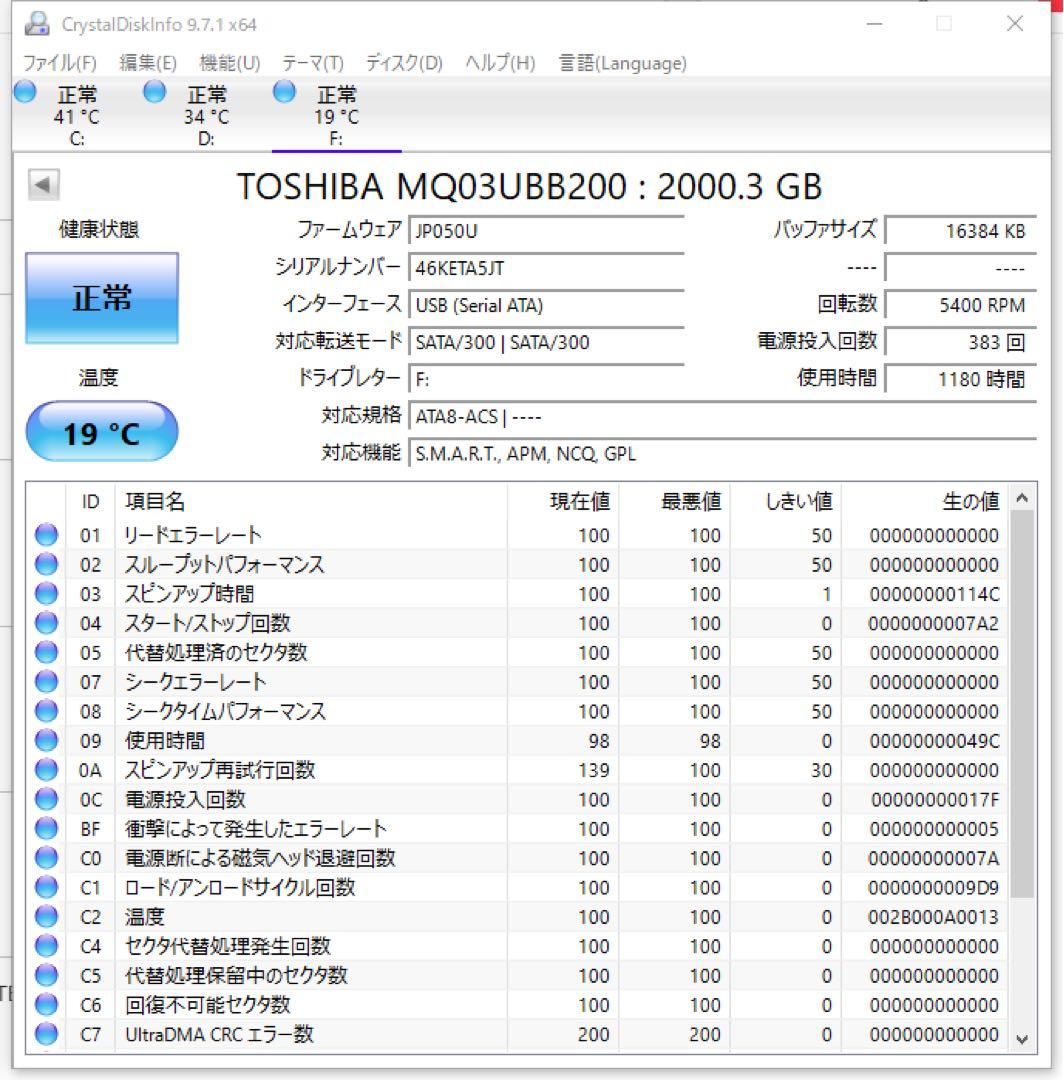Select the indicator beside スピンアップ時間

[x=45, y=594]
